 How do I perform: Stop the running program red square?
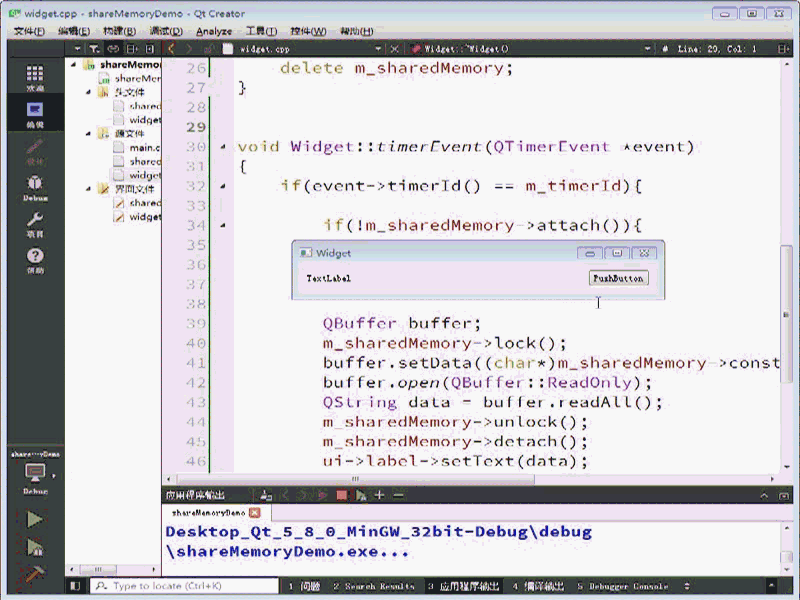[342, 495]
